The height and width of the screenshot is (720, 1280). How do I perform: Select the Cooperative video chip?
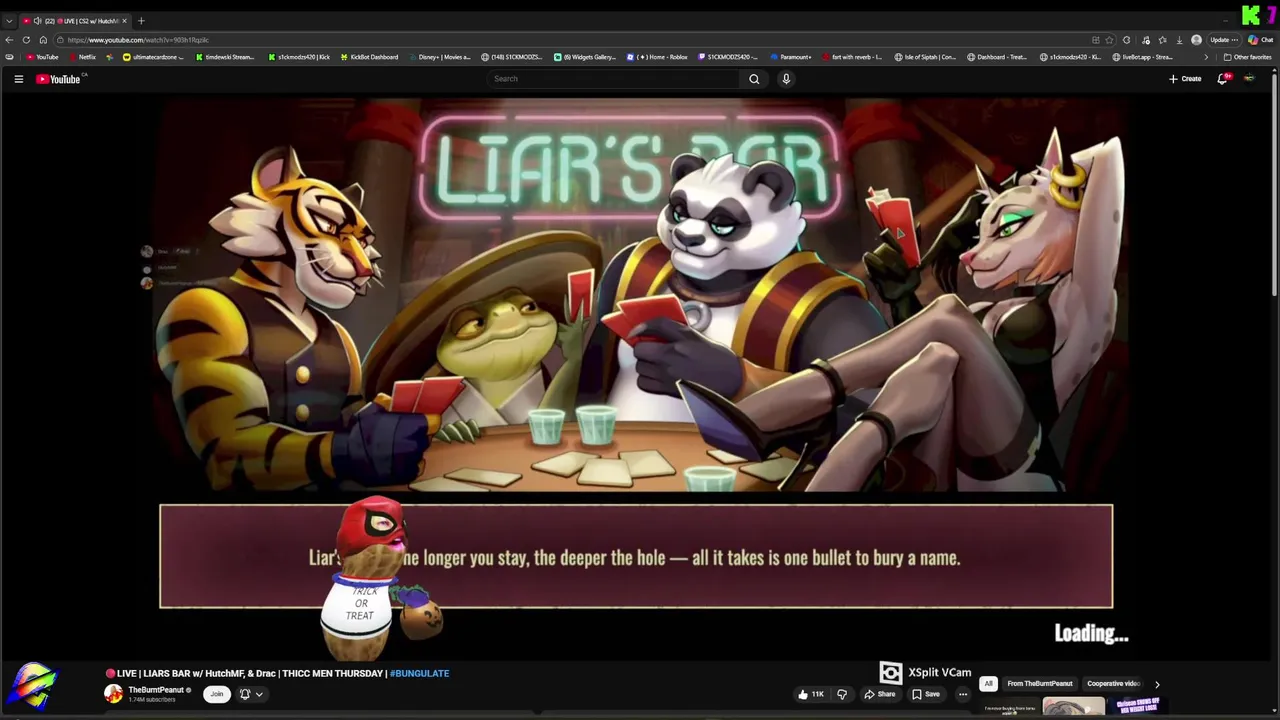point(1113,684)
